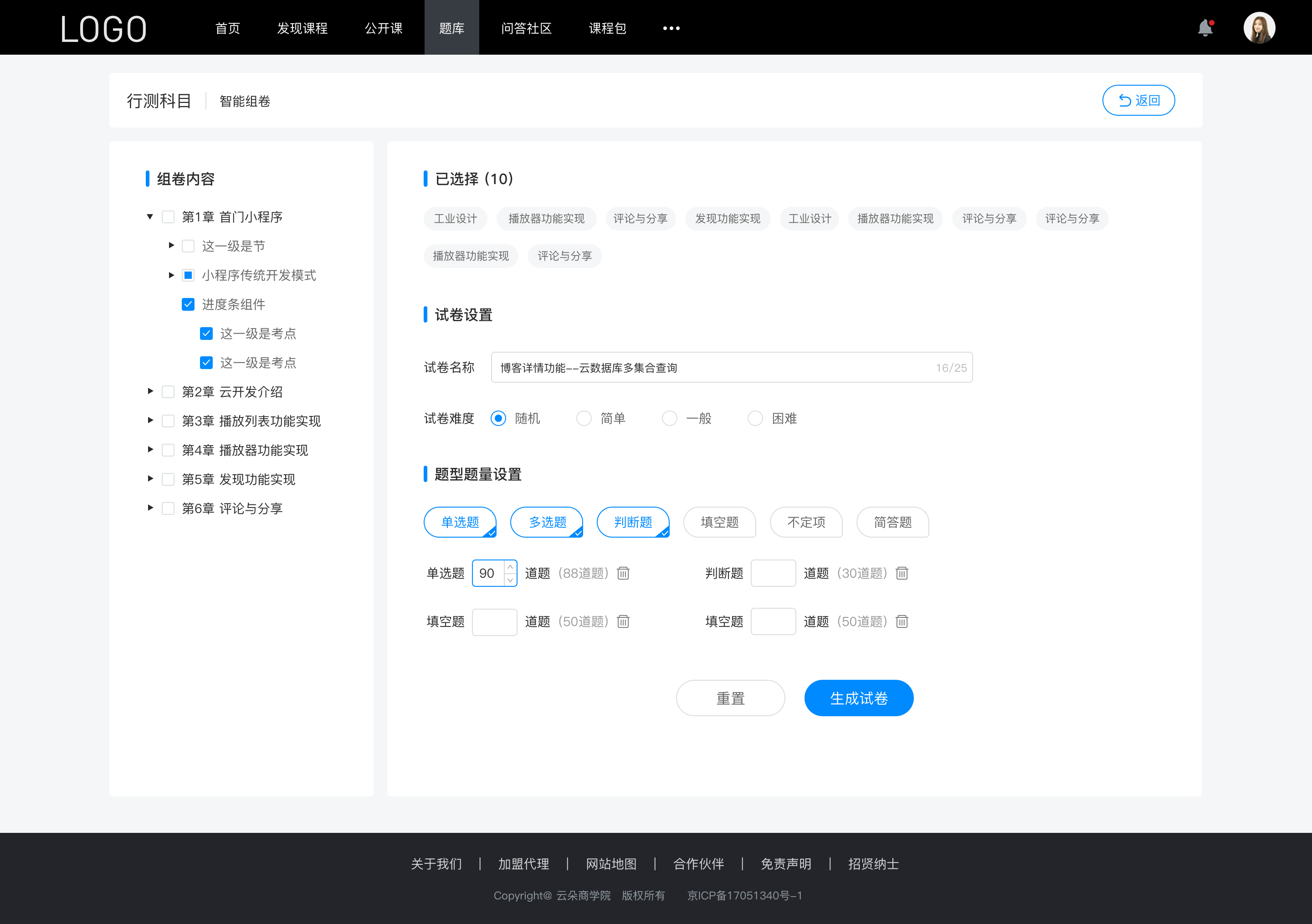Viewport: 1312px width, 924px height.
Task: Expand the 这是一级是节 tree item
Action: [168, 246]
